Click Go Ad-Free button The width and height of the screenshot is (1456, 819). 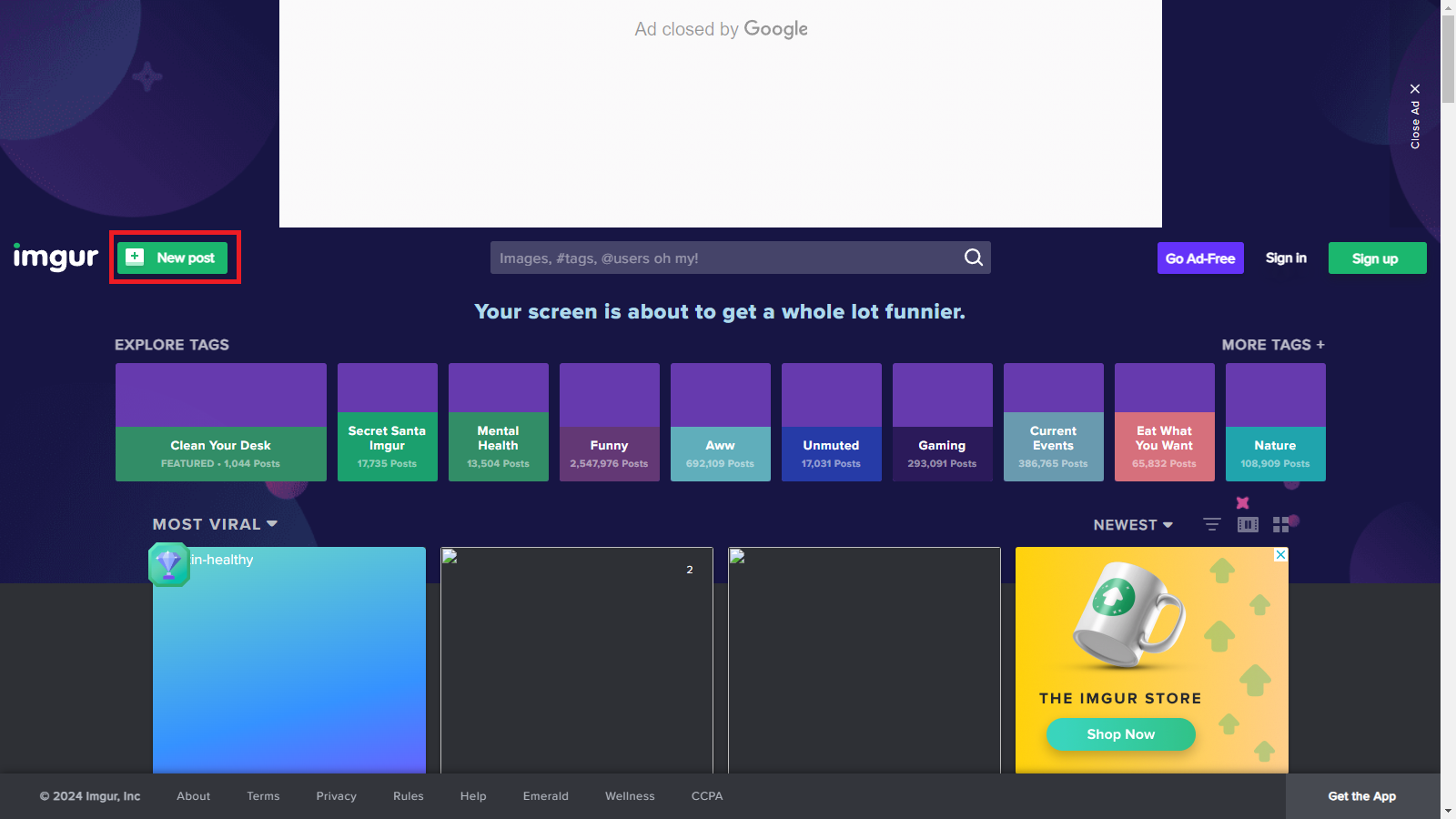click(x=1200, y=258)
